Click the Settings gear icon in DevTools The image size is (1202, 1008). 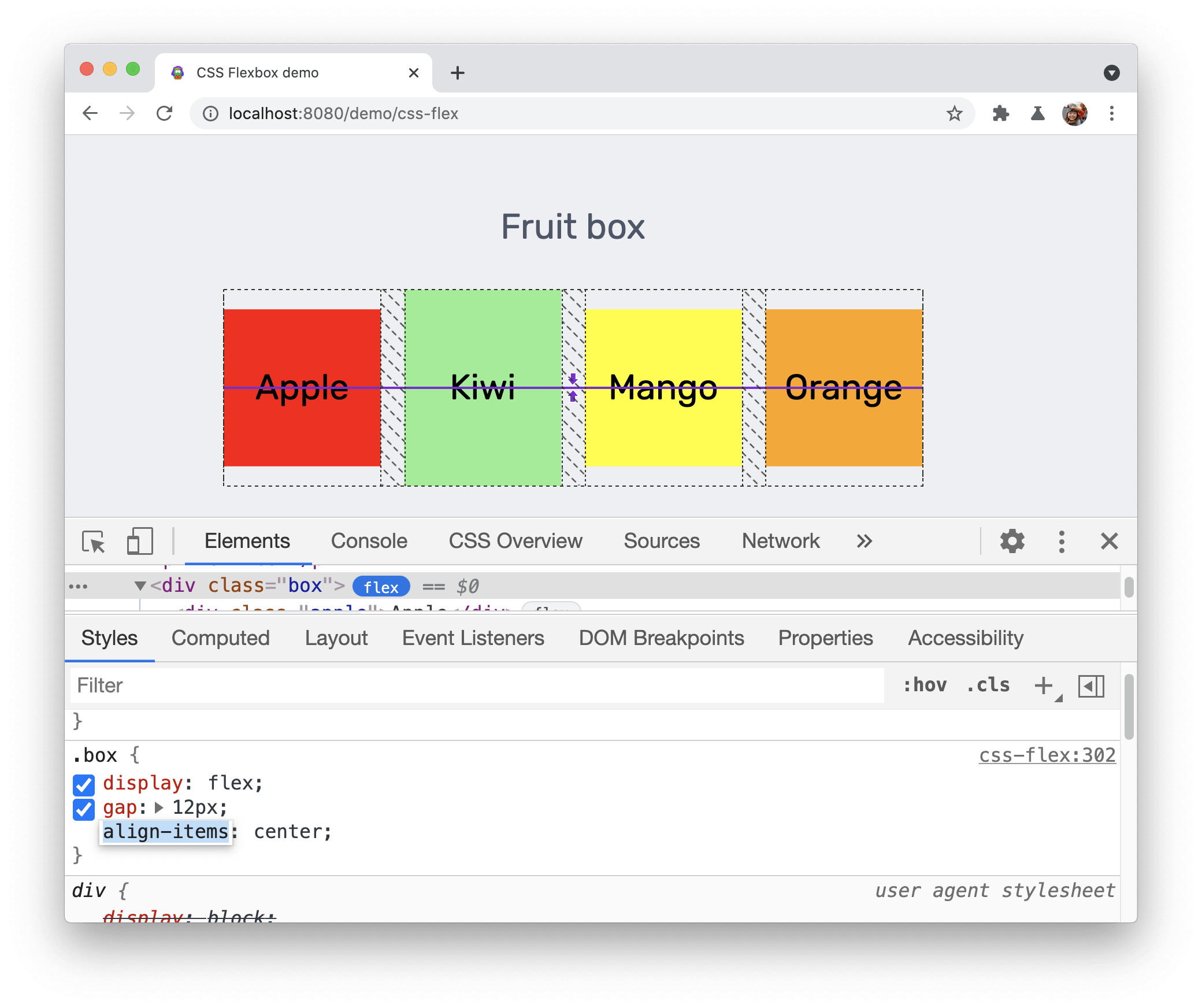1013,541
